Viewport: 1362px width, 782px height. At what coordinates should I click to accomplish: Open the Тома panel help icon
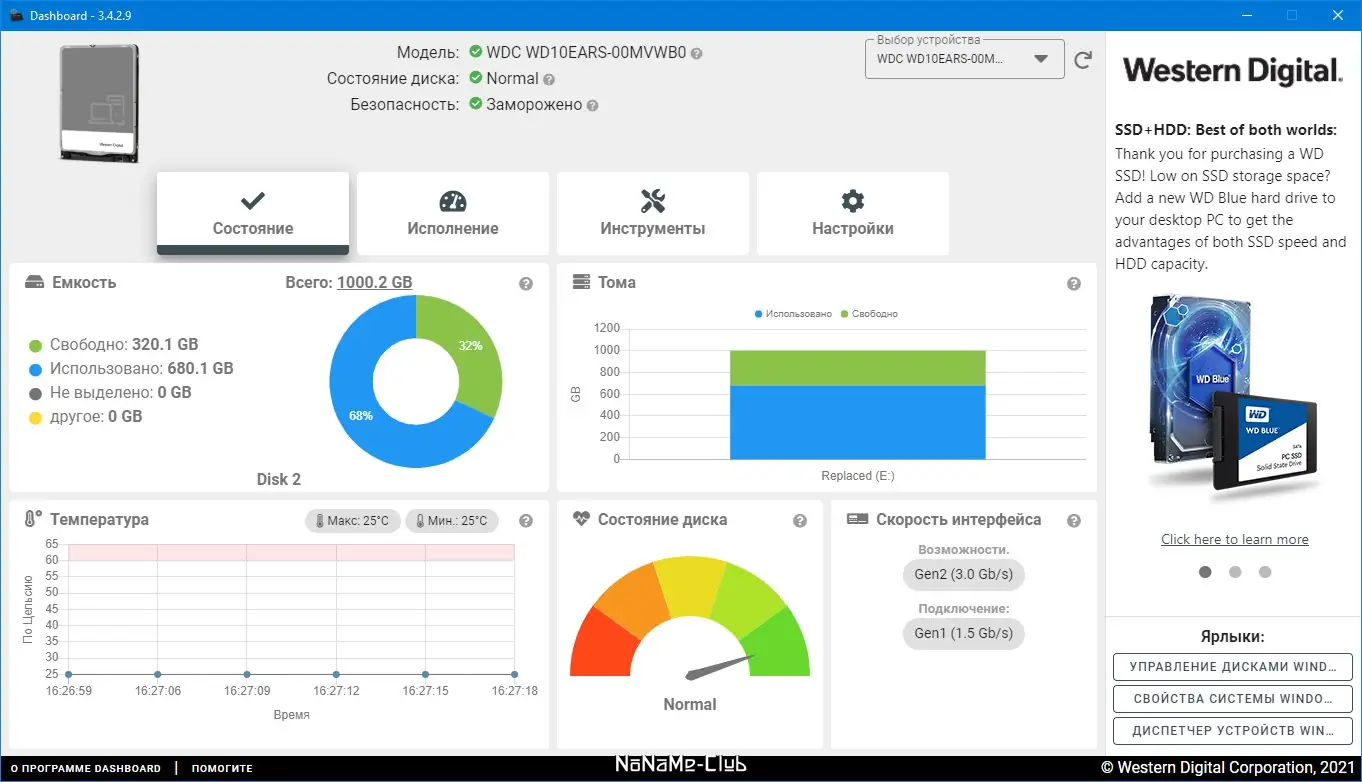1074,284
